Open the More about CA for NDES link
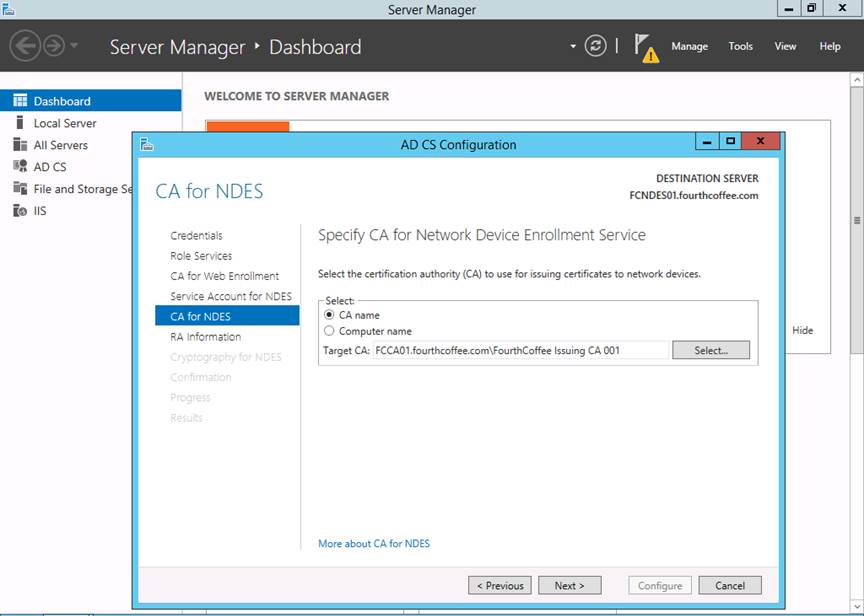 coord(374,544)
